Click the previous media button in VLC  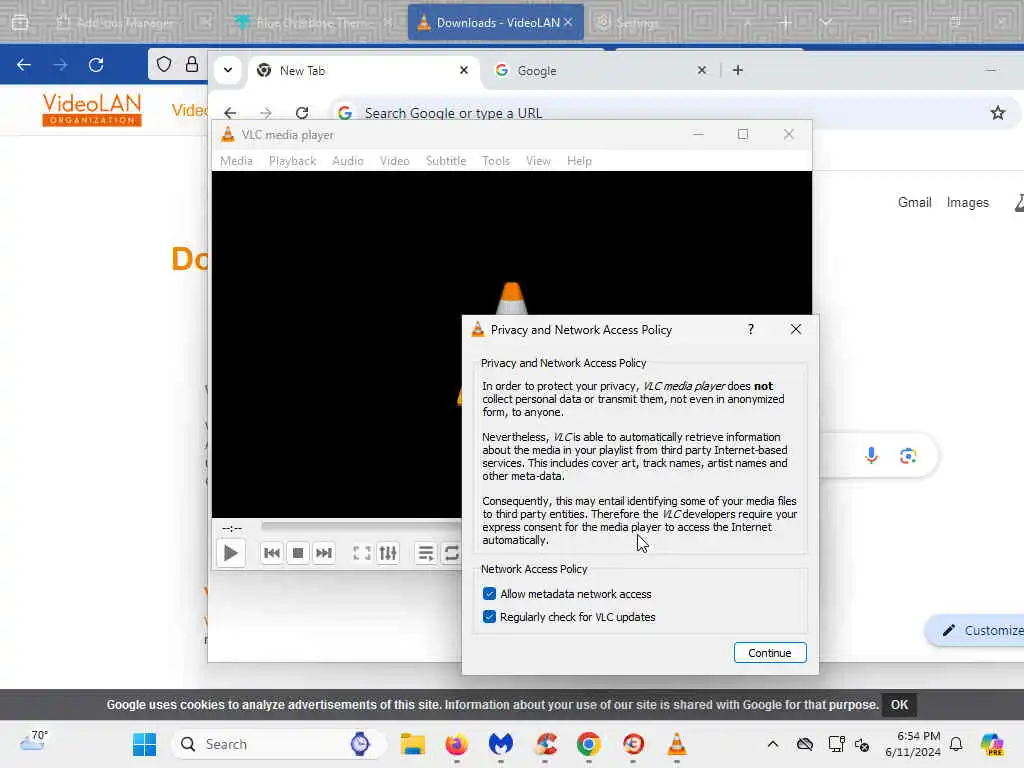[x=272, y=553]
